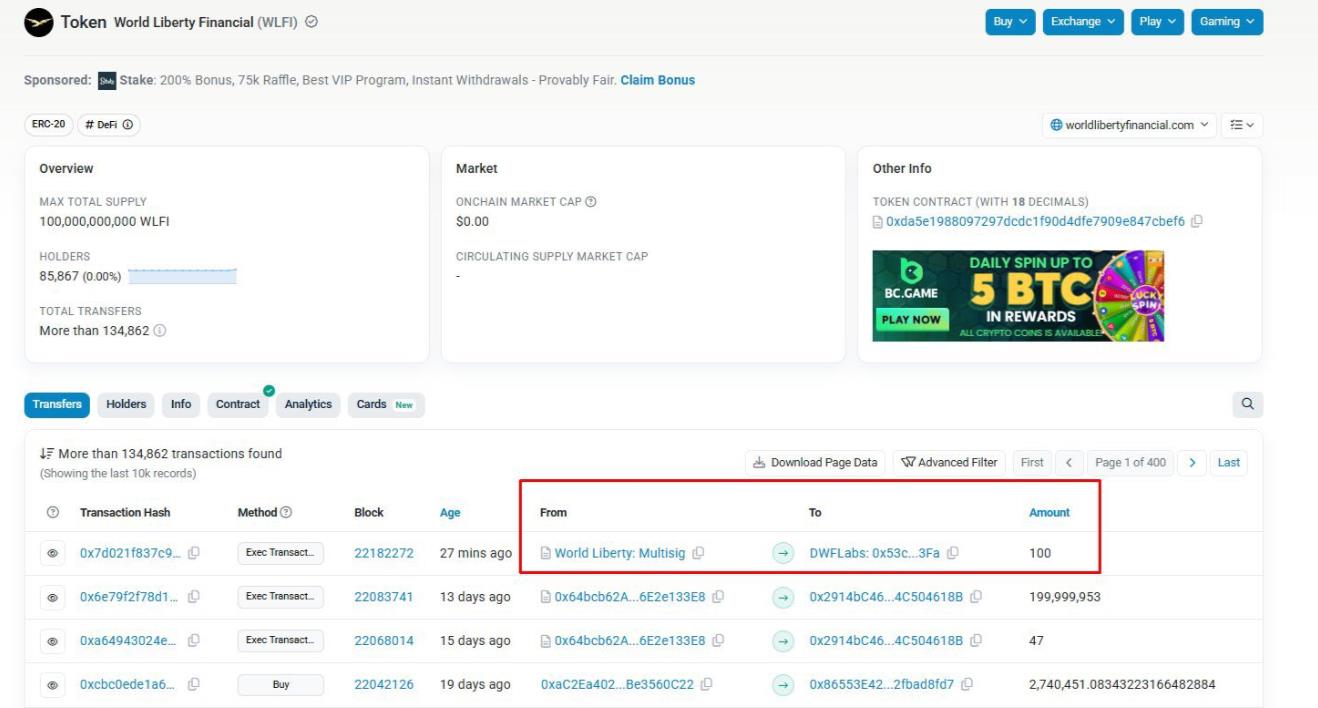
Task: Open the 0xda5e1988097297dcdc1f90d4dfe7909e847cbef6 contract link
Action: tap(1035, 222)
